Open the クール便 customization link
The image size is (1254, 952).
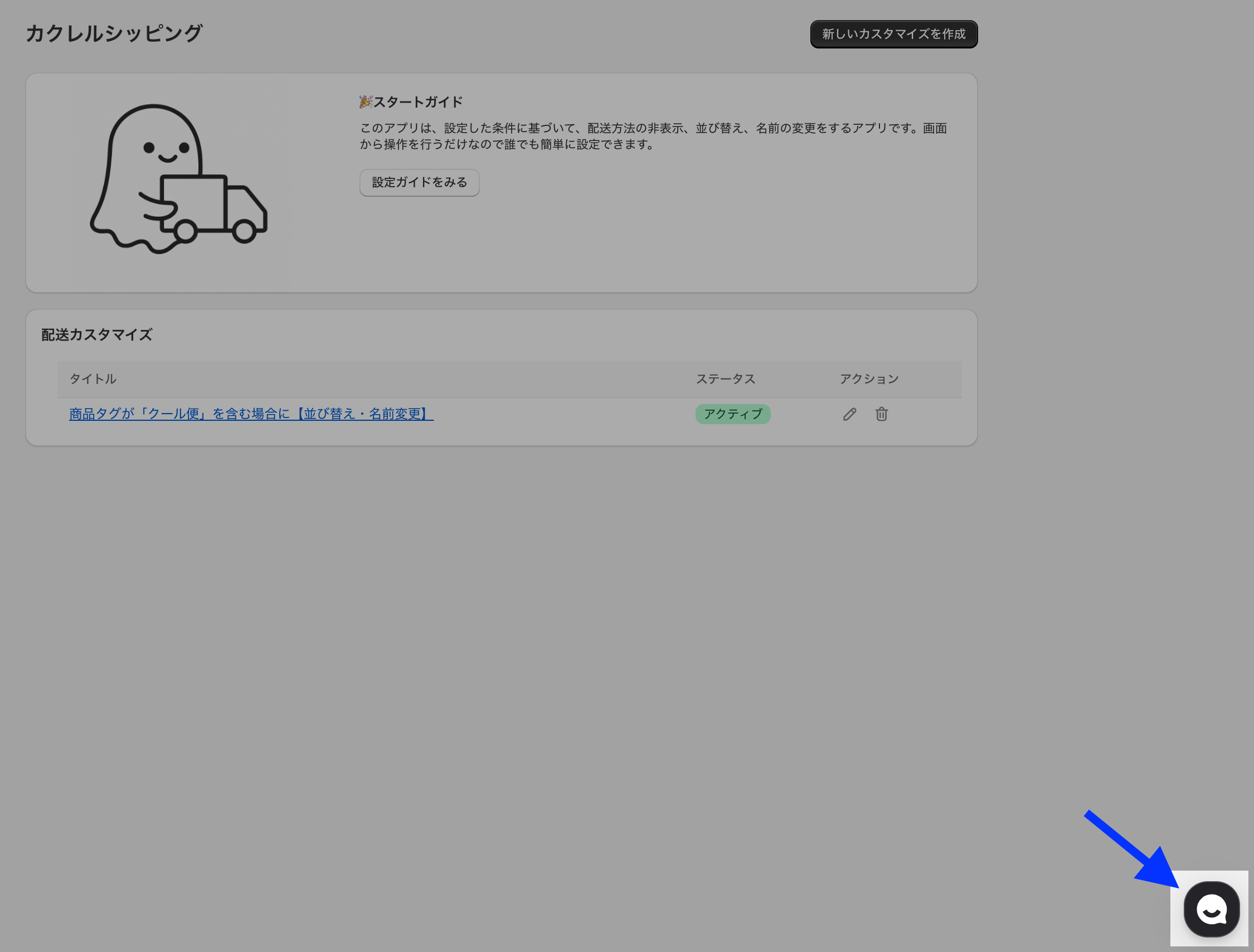pos(251,415)
